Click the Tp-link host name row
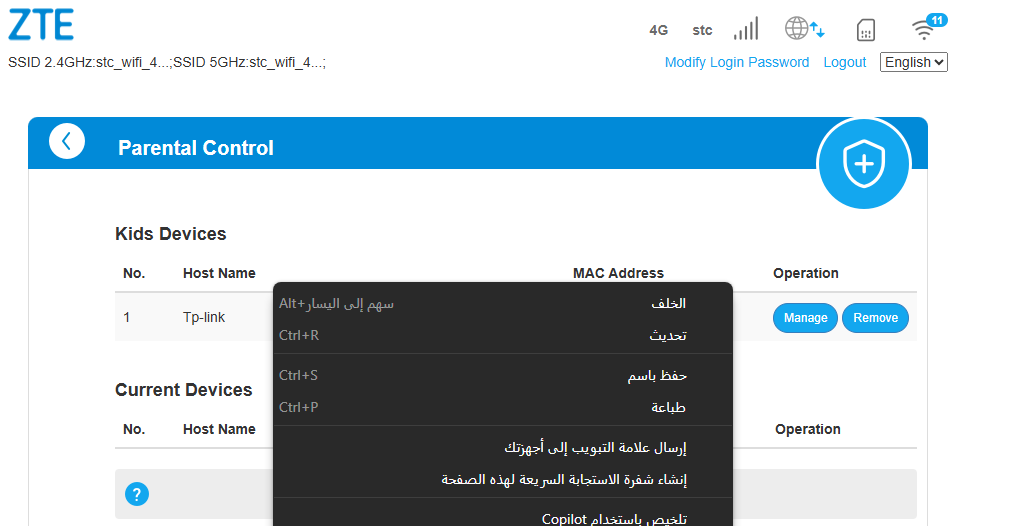This screenshot has height=526, width=1012. tap(204, 318)
